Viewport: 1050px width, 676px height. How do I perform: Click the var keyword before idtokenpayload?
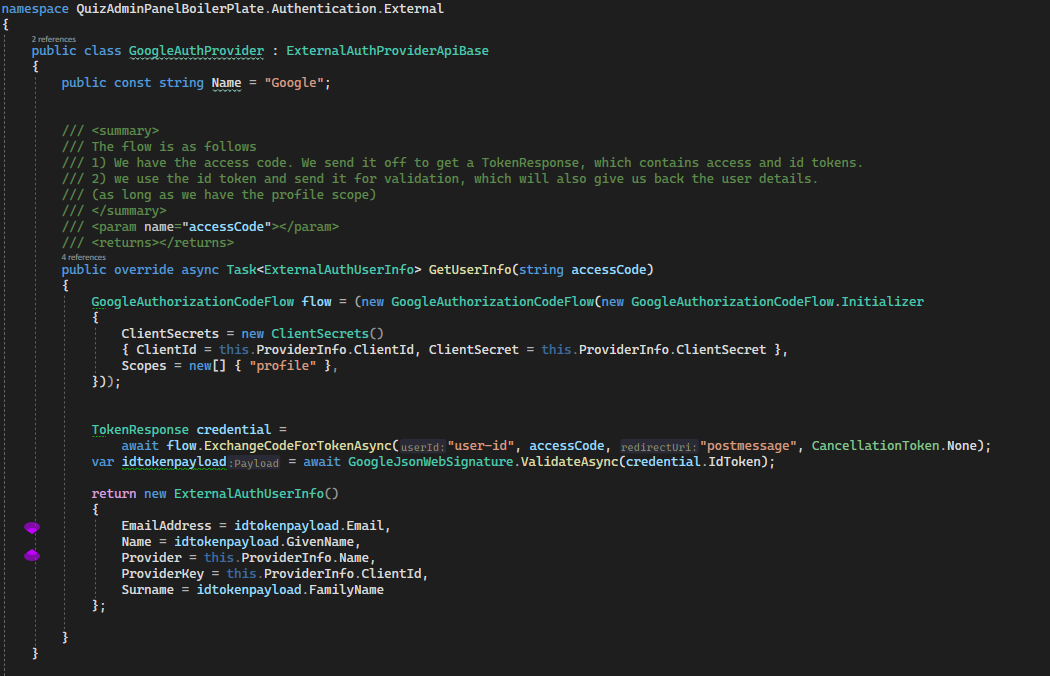[102, 462]
